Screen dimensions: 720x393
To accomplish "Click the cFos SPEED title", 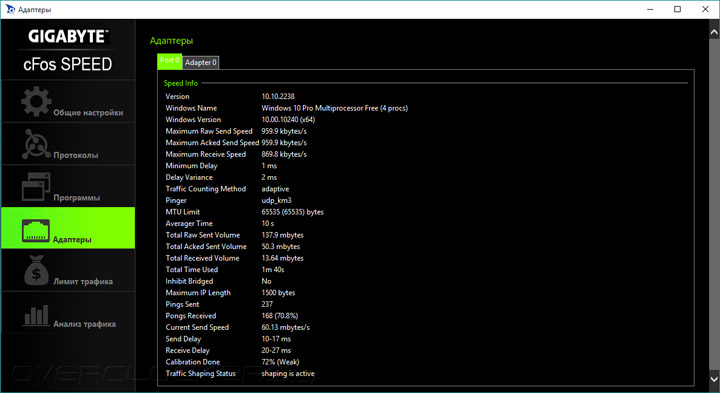I will [x=68, y=64].
